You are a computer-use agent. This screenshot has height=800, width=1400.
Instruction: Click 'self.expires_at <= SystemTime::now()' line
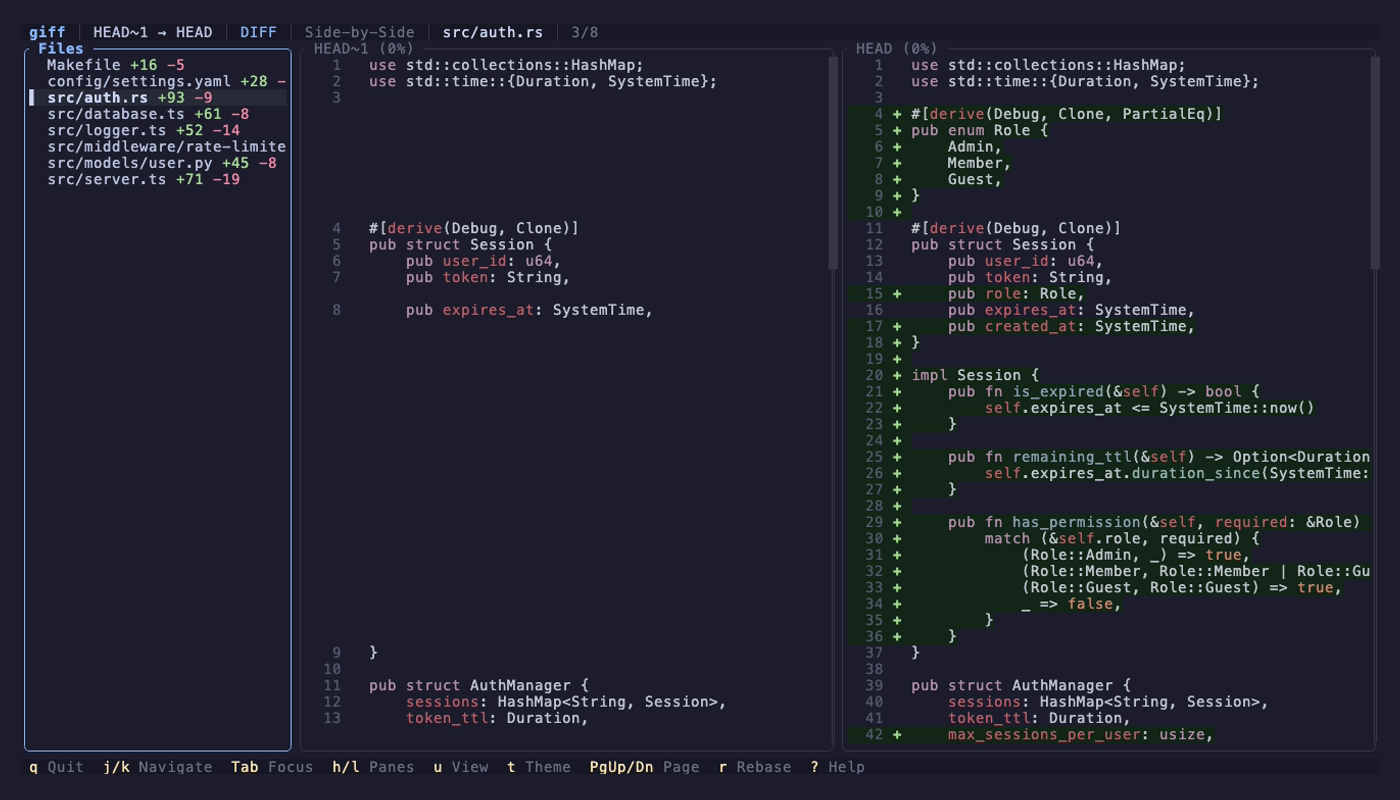[1149, 407]
